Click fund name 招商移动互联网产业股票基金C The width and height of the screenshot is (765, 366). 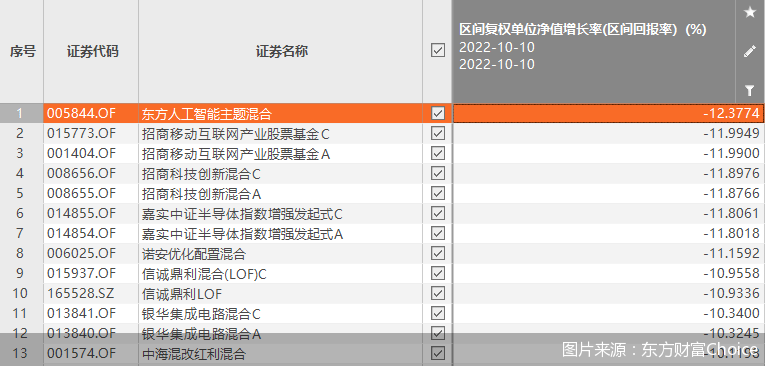(236, 134)
